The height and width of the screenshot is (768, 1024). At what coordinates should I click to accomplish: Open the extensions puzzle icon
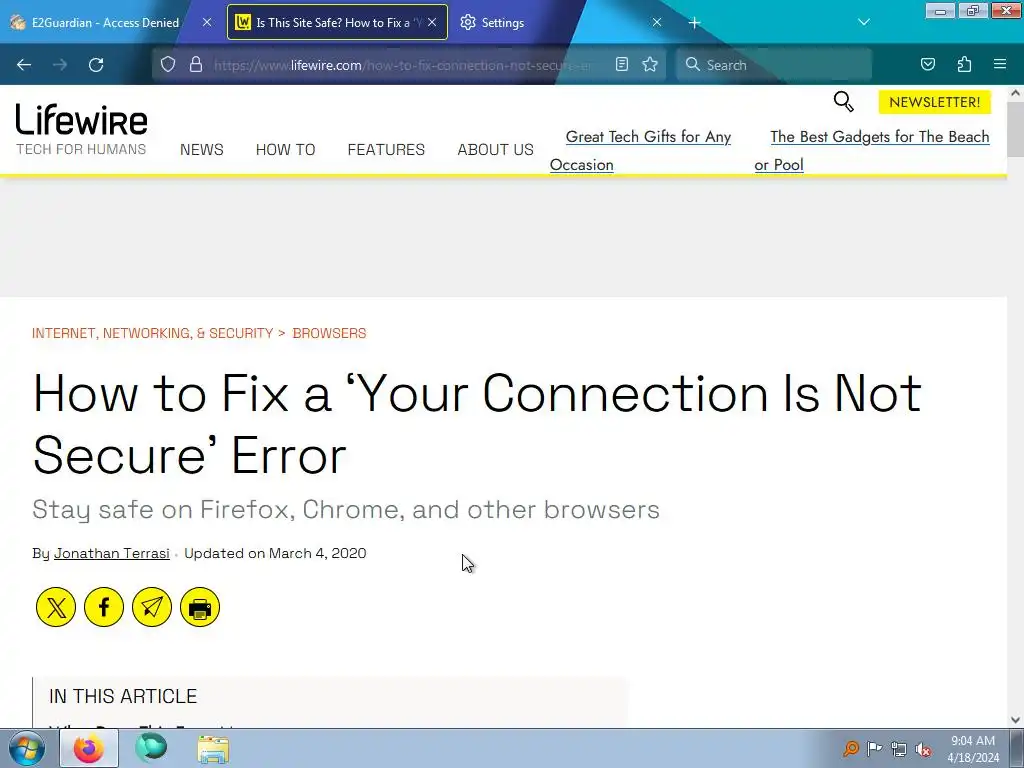pyautogui.click(x=965, y=64)
